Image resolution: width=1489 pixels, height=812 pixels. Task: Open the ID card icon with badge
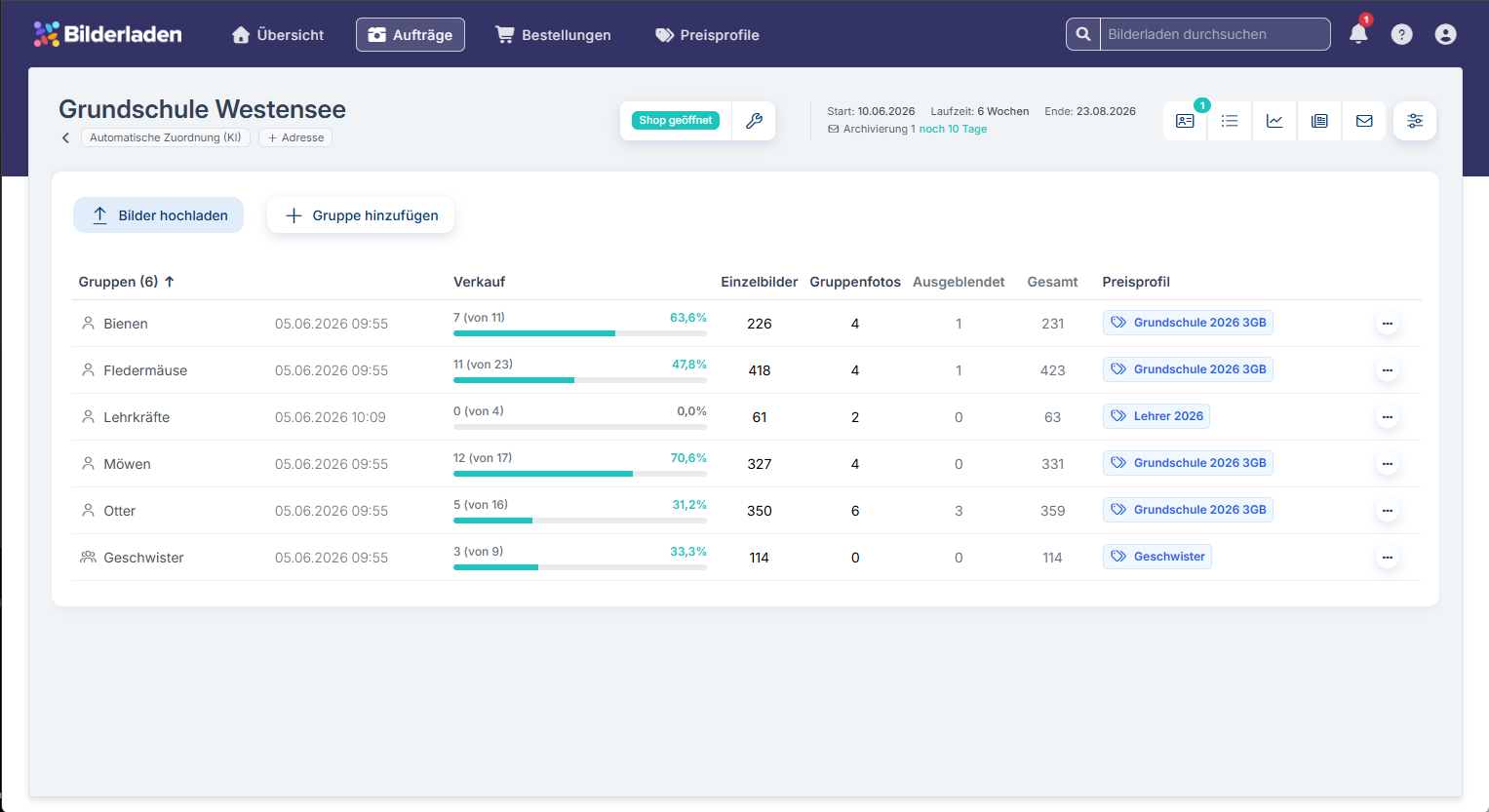click(x=1185, y=121)
